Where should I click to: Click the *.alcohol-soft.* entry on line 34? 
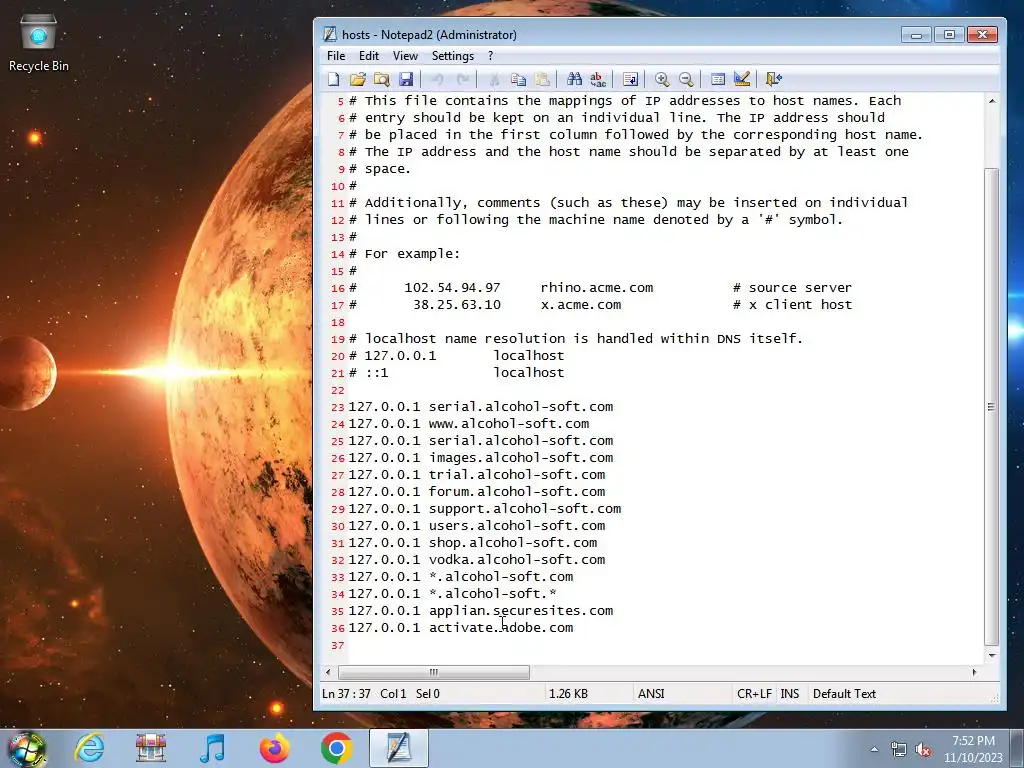pos(492,594)
